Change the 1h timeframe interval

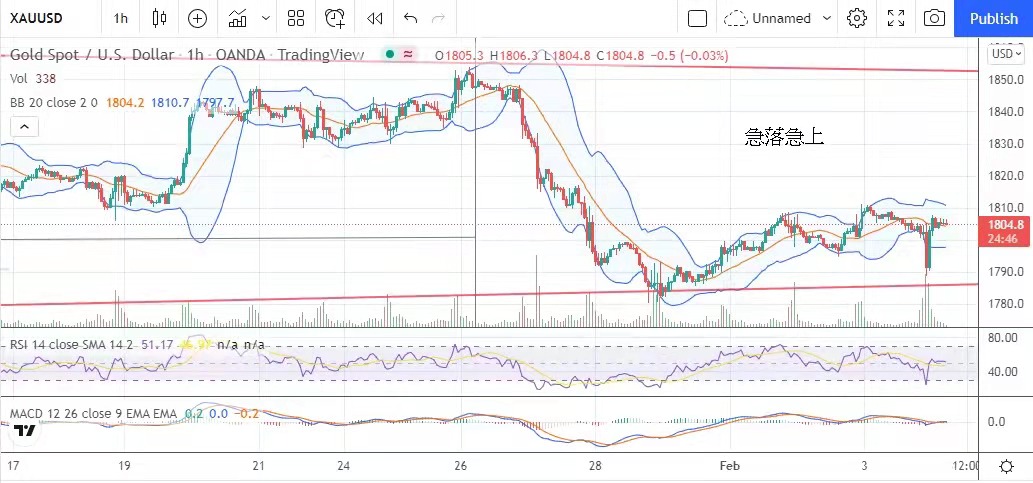pyautogui.click(x=120, y=18)
